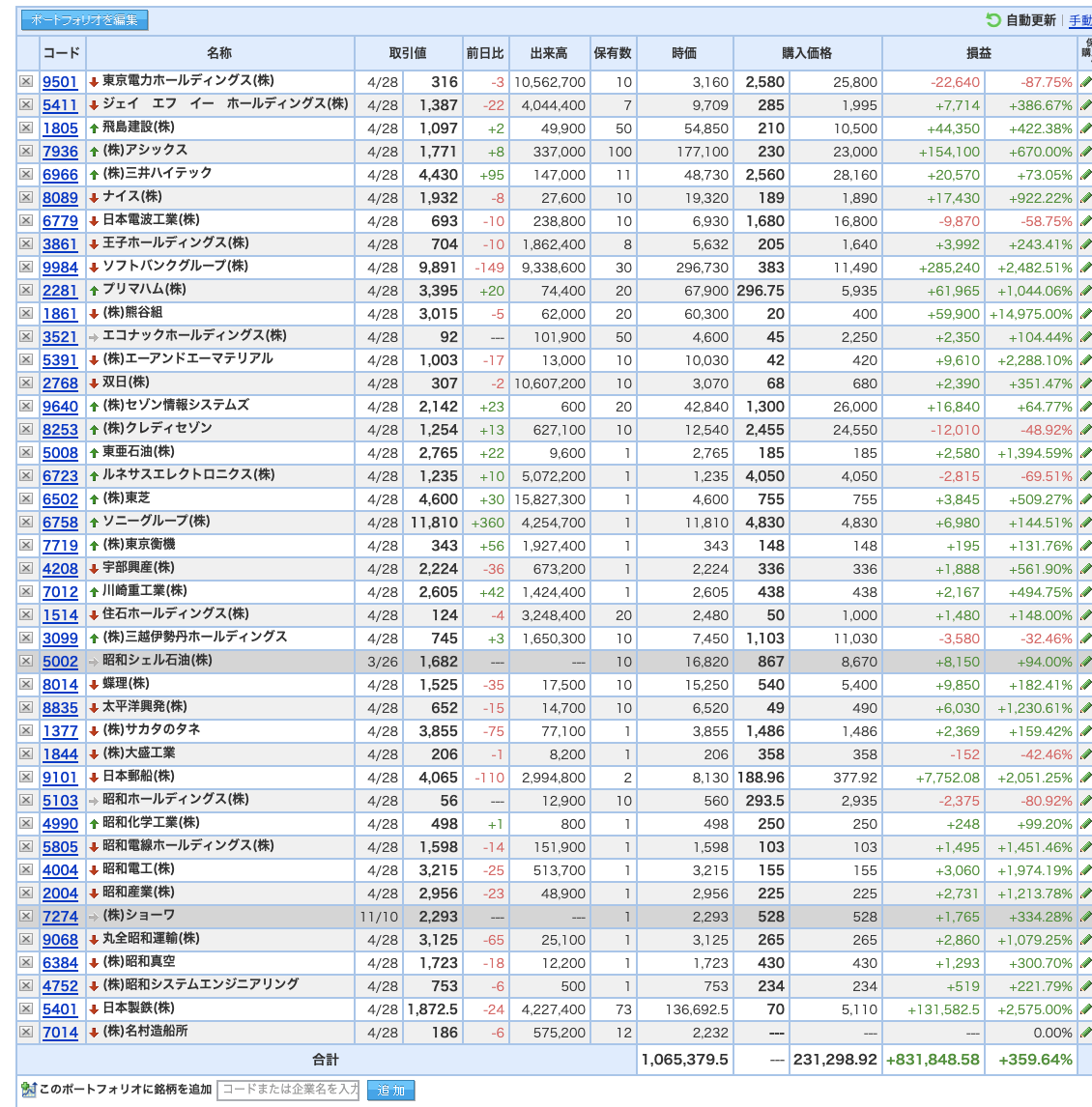Edit the 名村造船所 row via pencil icon

[1085, 1033]
